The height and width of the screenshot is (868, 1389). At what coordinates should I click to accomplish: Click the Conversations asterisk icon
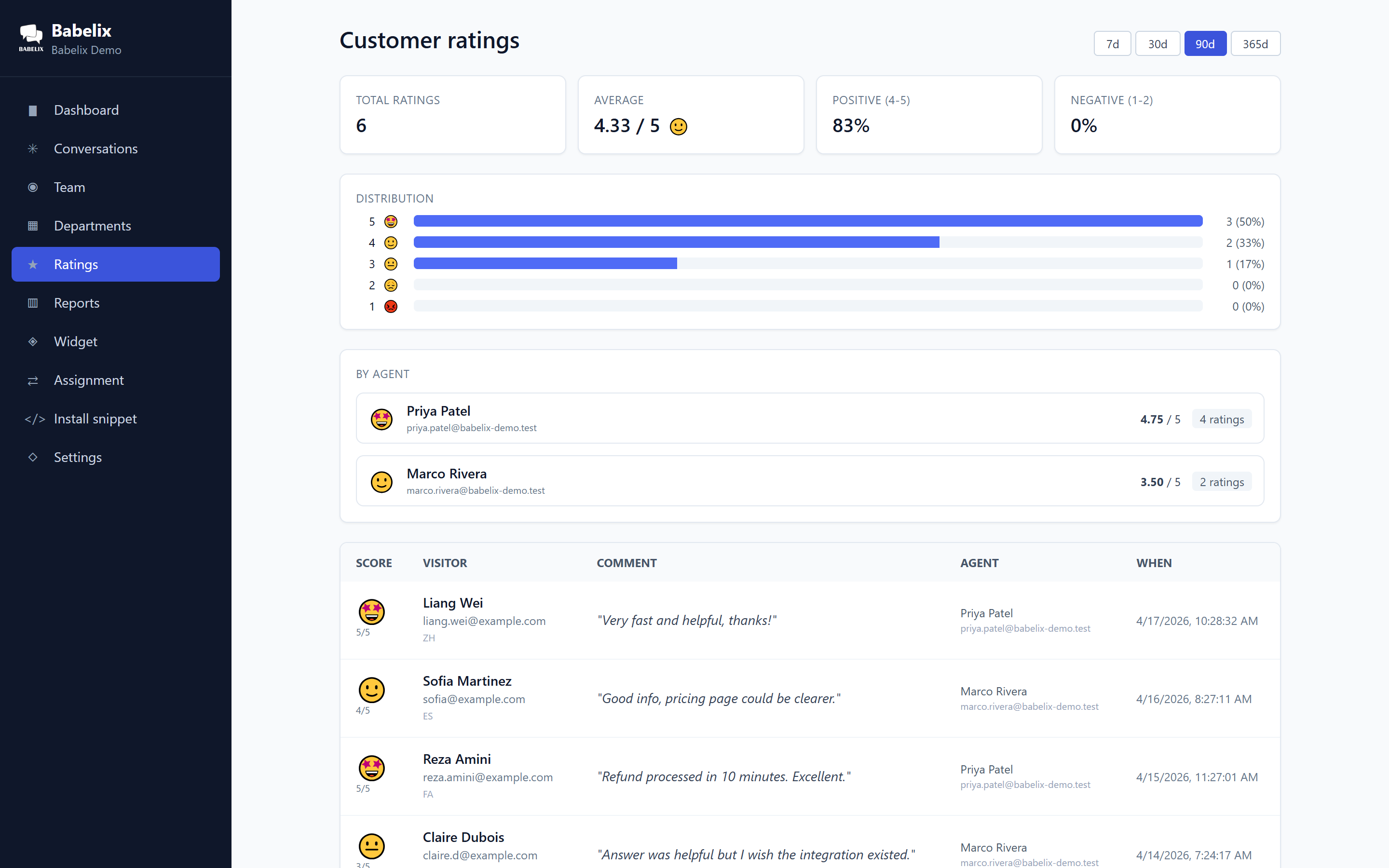[x=33, y=149]
